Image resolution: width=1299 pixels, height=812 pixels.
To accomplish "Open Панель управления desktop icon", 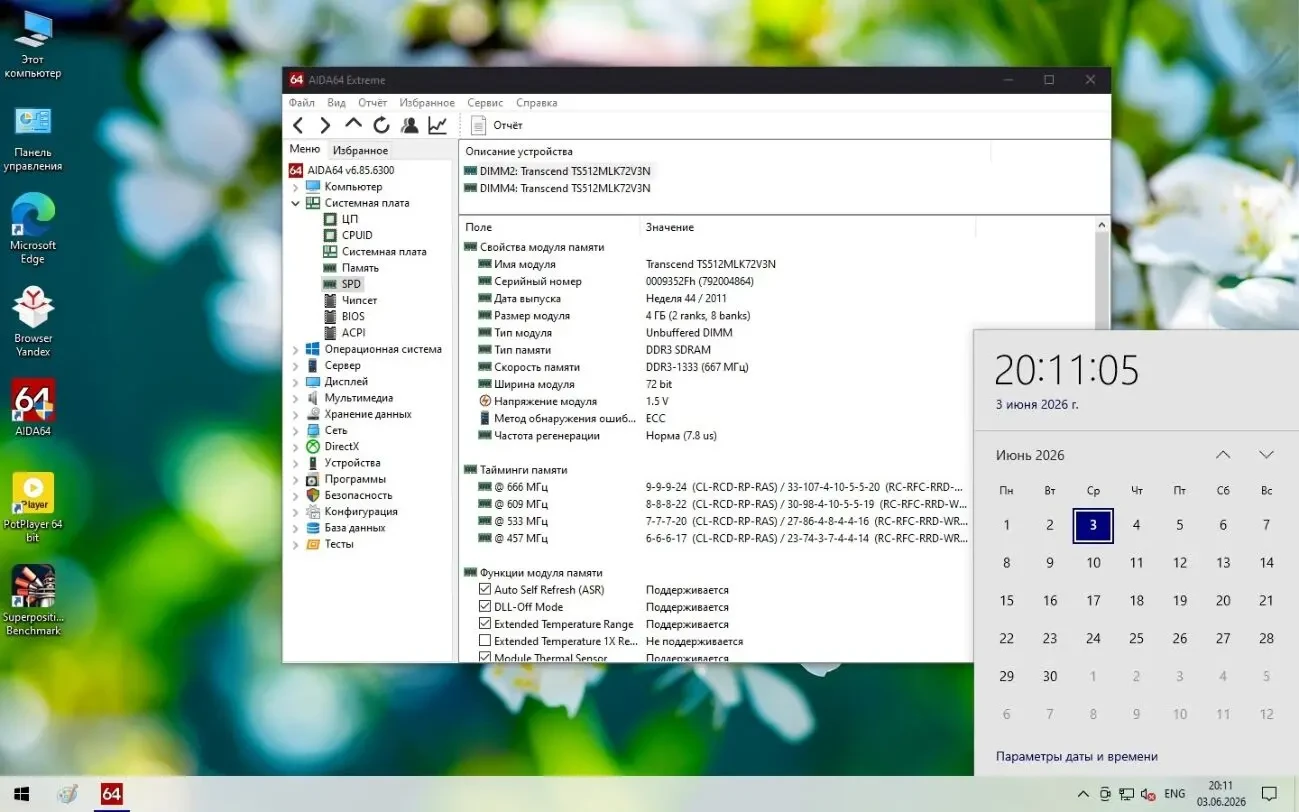I will (33, 138).
